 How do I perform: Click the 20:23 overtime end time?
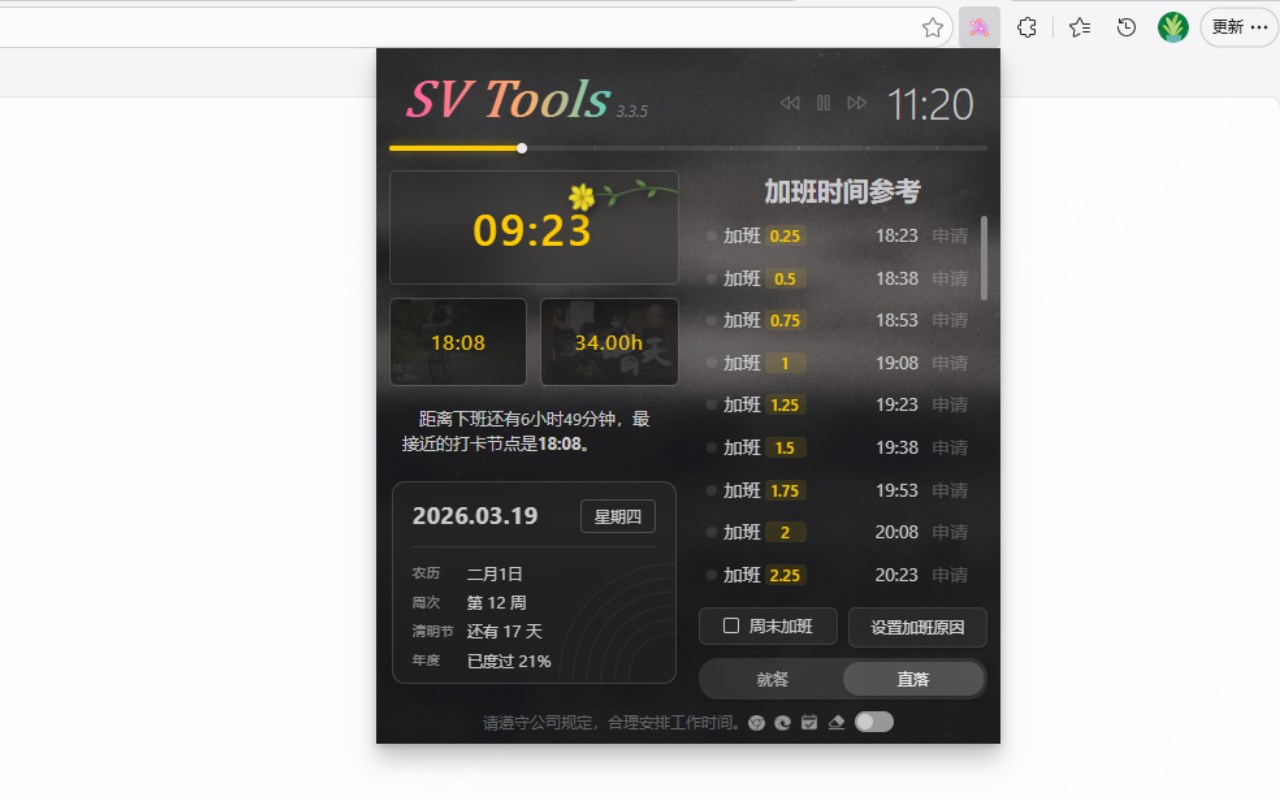[897, 575]
